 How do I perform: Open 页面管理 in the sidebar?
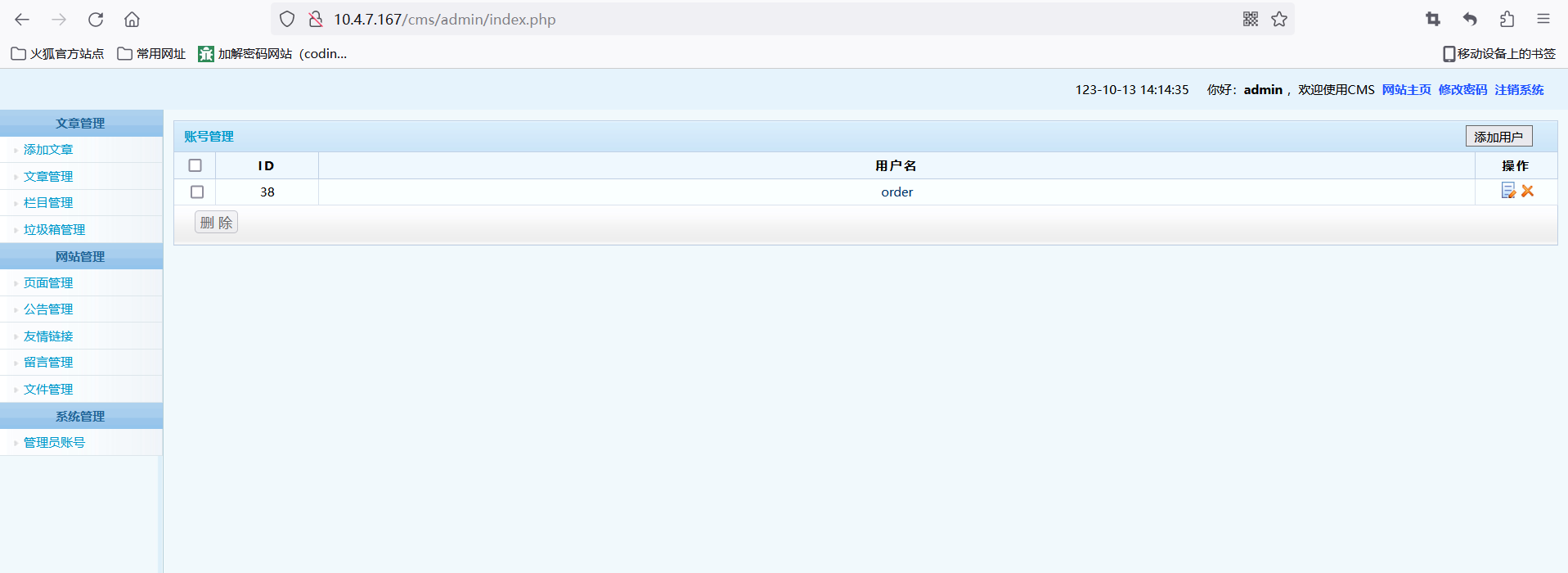pos(48,282)
